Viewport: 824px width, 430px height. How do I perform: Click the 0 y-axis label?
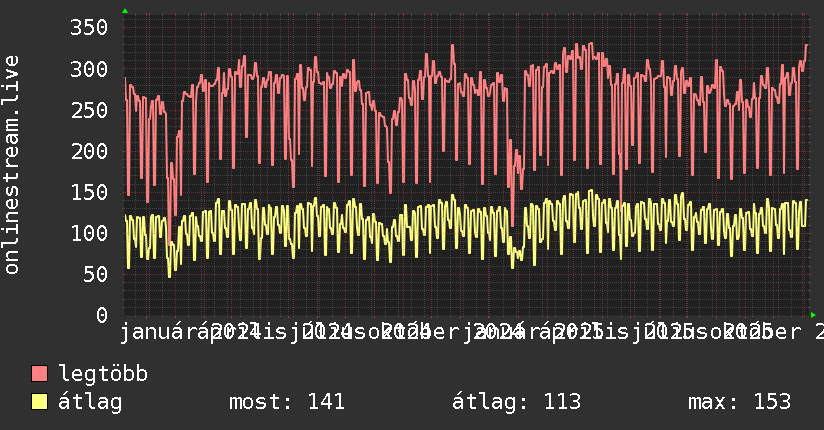coord(102,315)
